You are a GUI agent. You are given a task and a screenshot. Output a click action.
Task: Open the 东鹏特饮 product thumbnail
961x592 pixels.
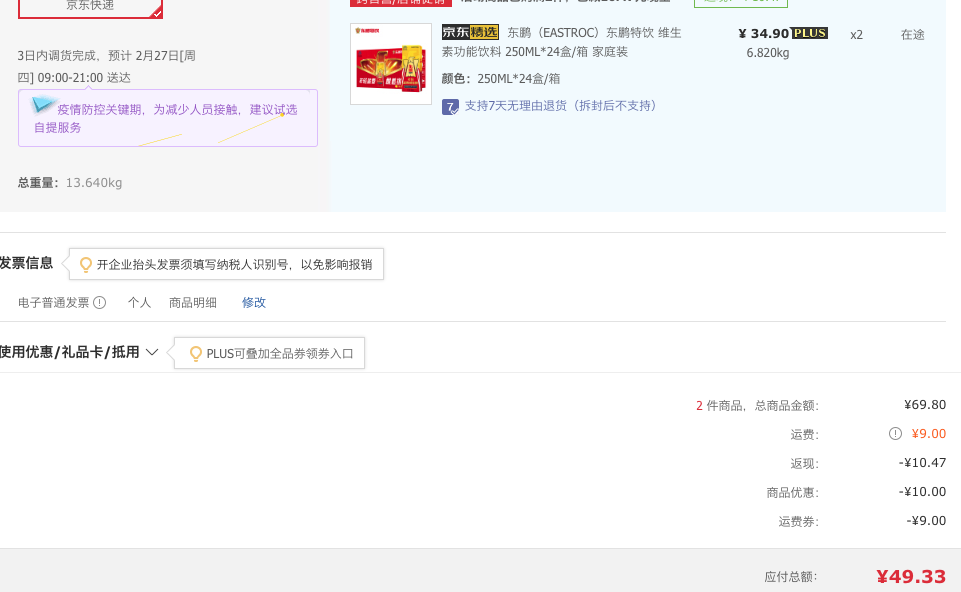[391, 64]
